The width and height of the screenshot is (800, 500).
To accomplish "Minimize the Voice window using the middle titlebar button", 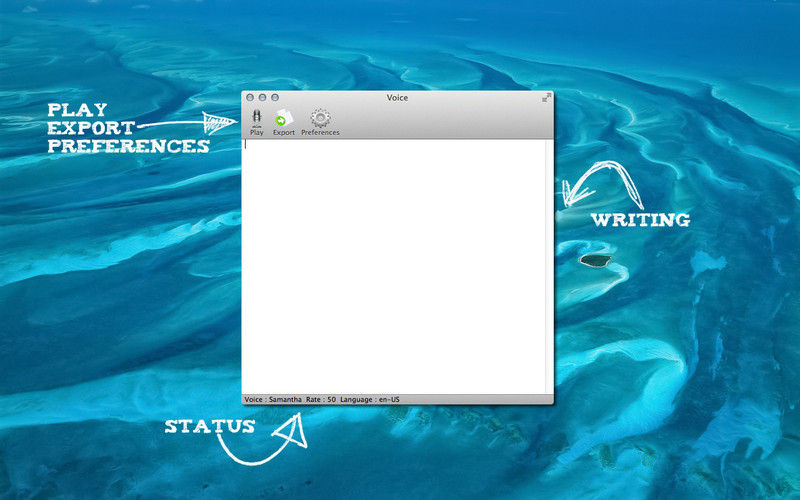I will point(262,97).
